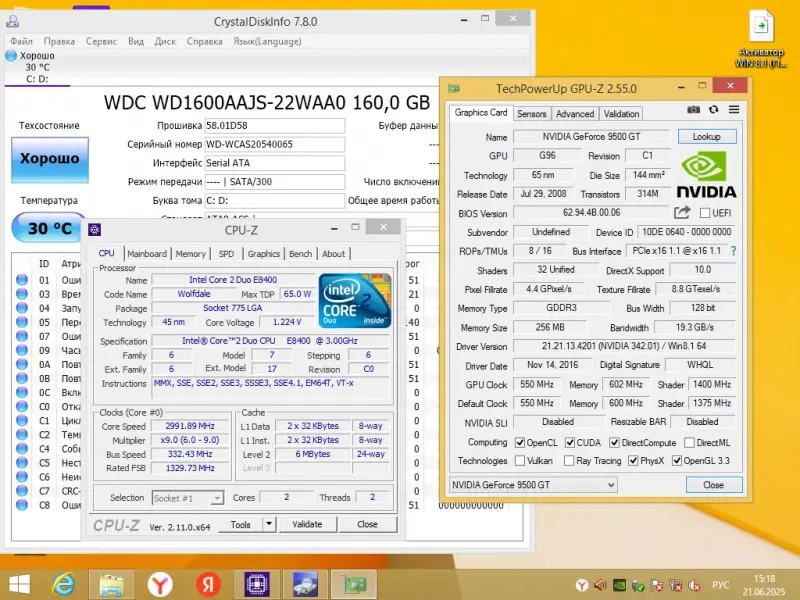Switch to GPU-Z taskbar icon
This screenshot has height=600, width=800.
(354, 585)
